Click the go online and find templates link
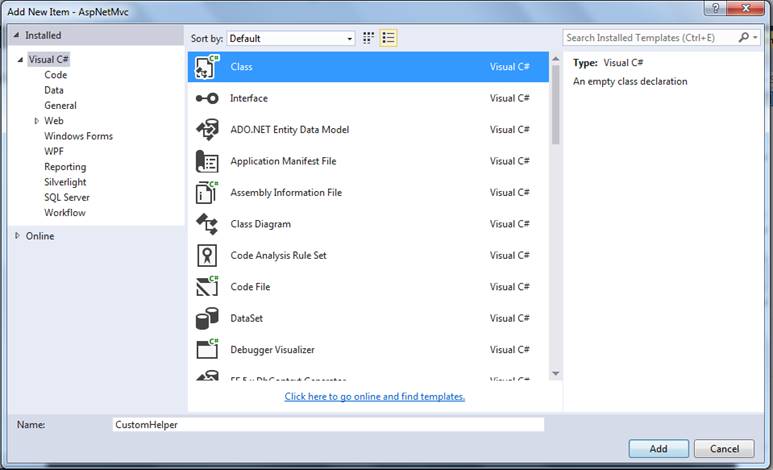 coord(375,397)
